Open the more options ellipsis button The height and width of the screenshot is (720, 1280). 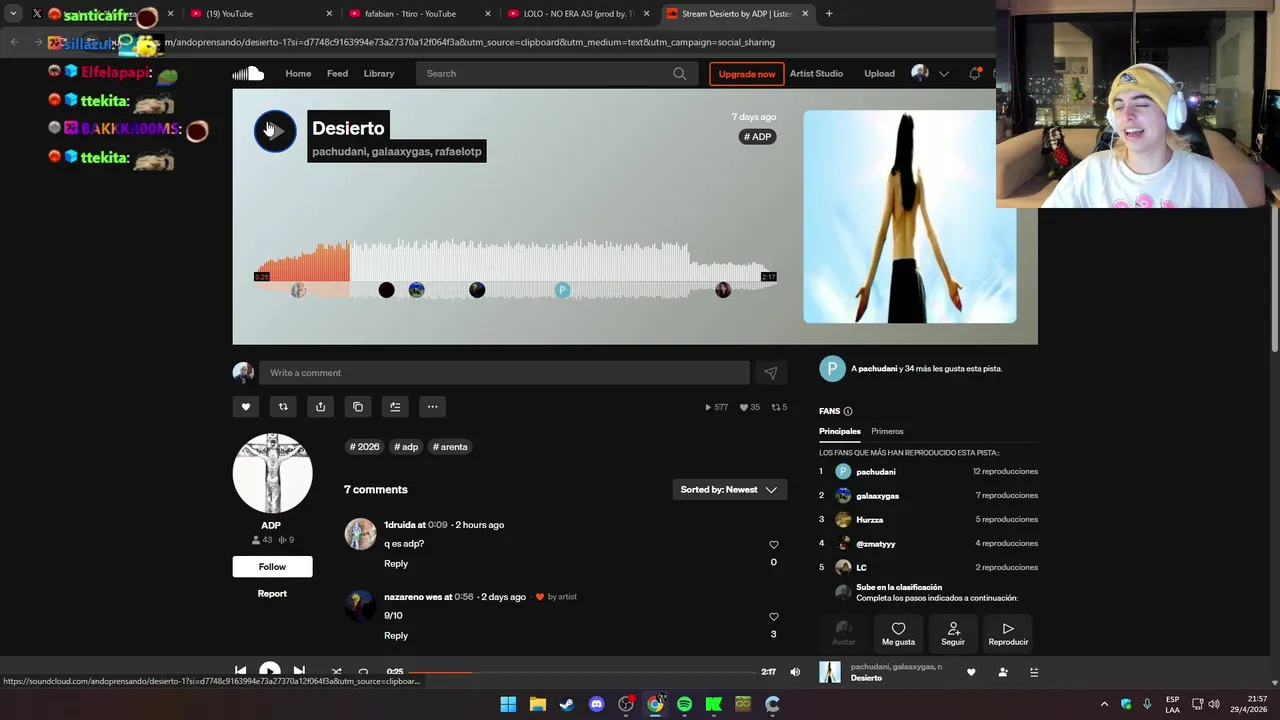pos(432,407)
